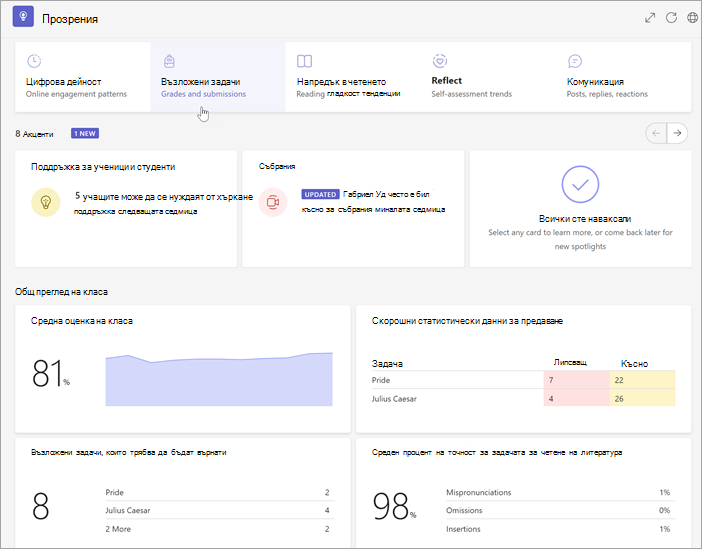Image resolution: width=702 pixels, height=549 pixels.
Task: Click late count 26 for Julius Caesar
Action: [x=642, y=398]
